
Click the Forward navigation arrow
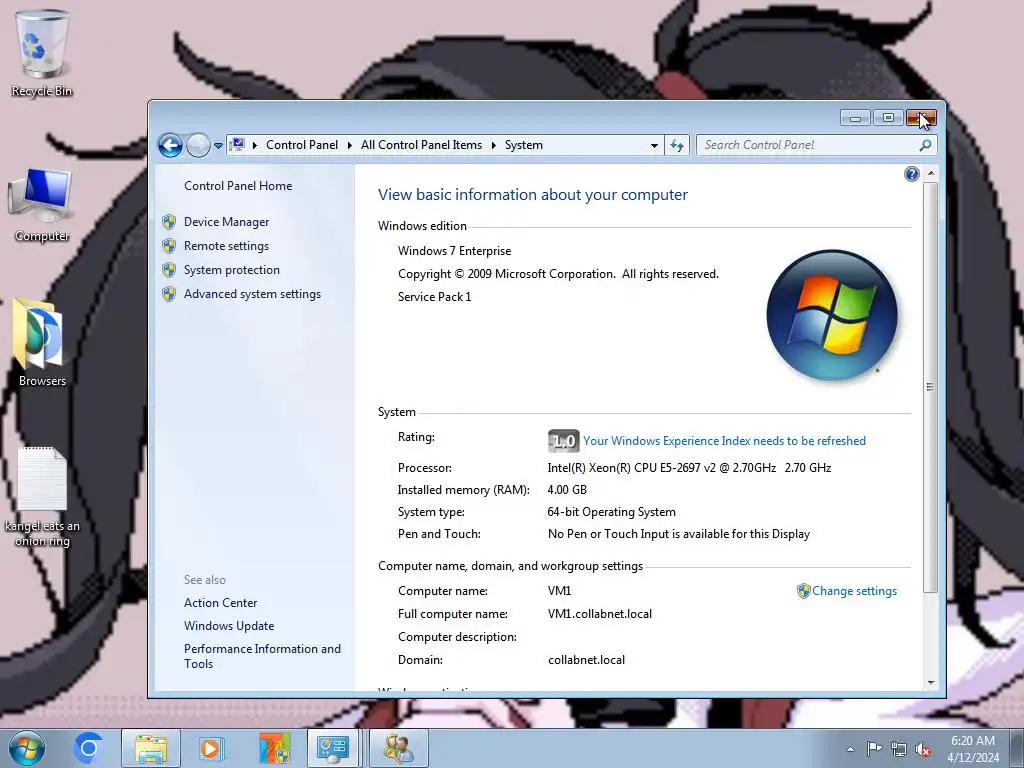[198, 145]
